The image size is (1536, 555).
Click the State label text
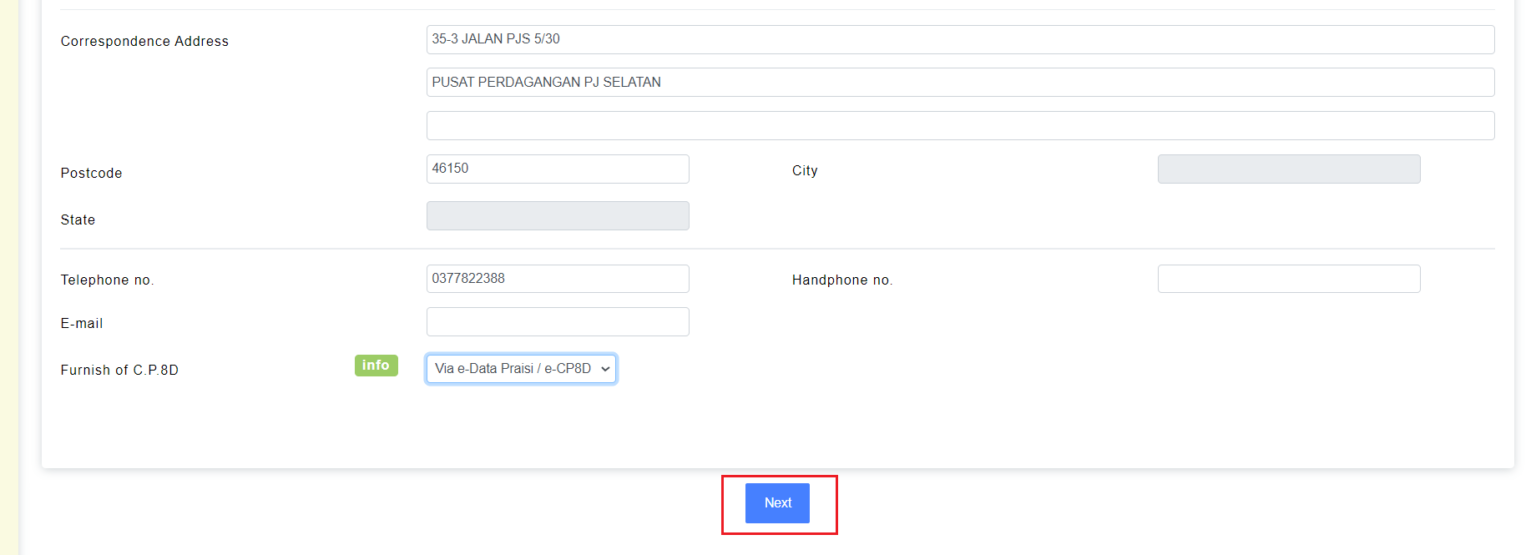pyautogui.click(x=78, y=220)
